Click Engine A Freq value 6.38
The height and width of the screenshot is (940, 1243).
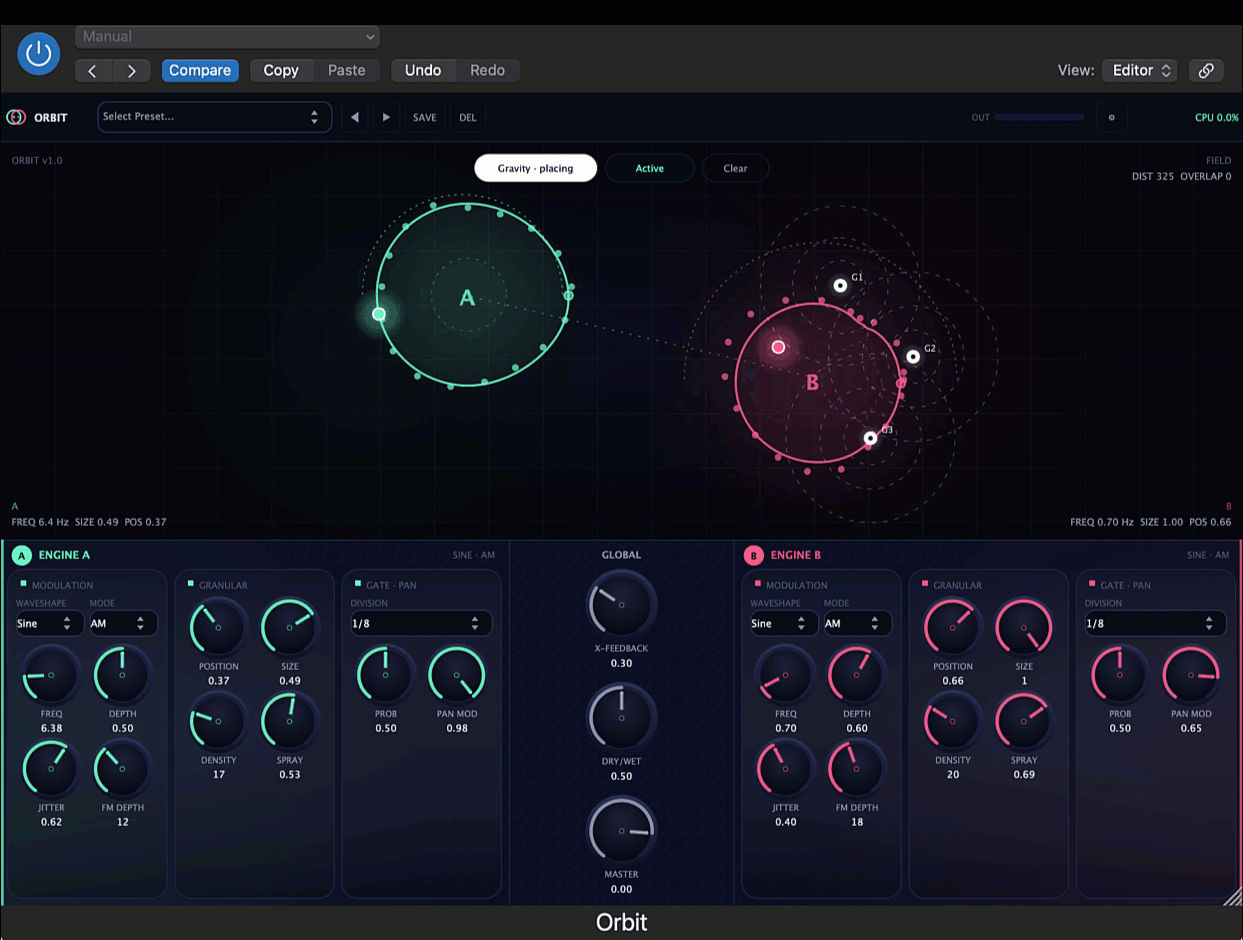51,728
